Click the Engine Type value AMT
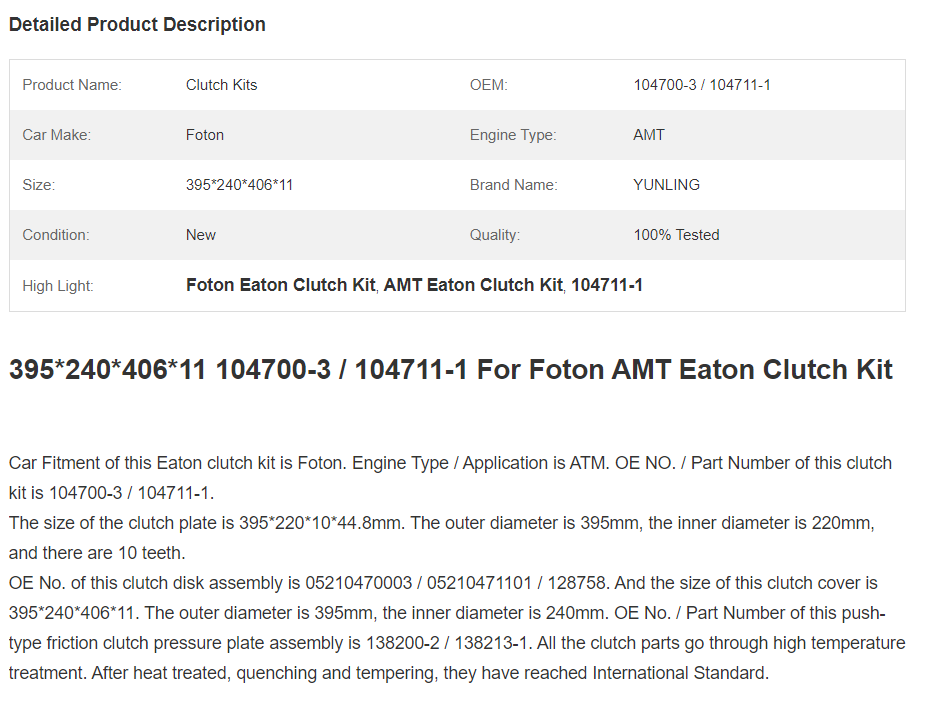Image resolution: width=944 pixels, height=707 pixels. (649, 135)
